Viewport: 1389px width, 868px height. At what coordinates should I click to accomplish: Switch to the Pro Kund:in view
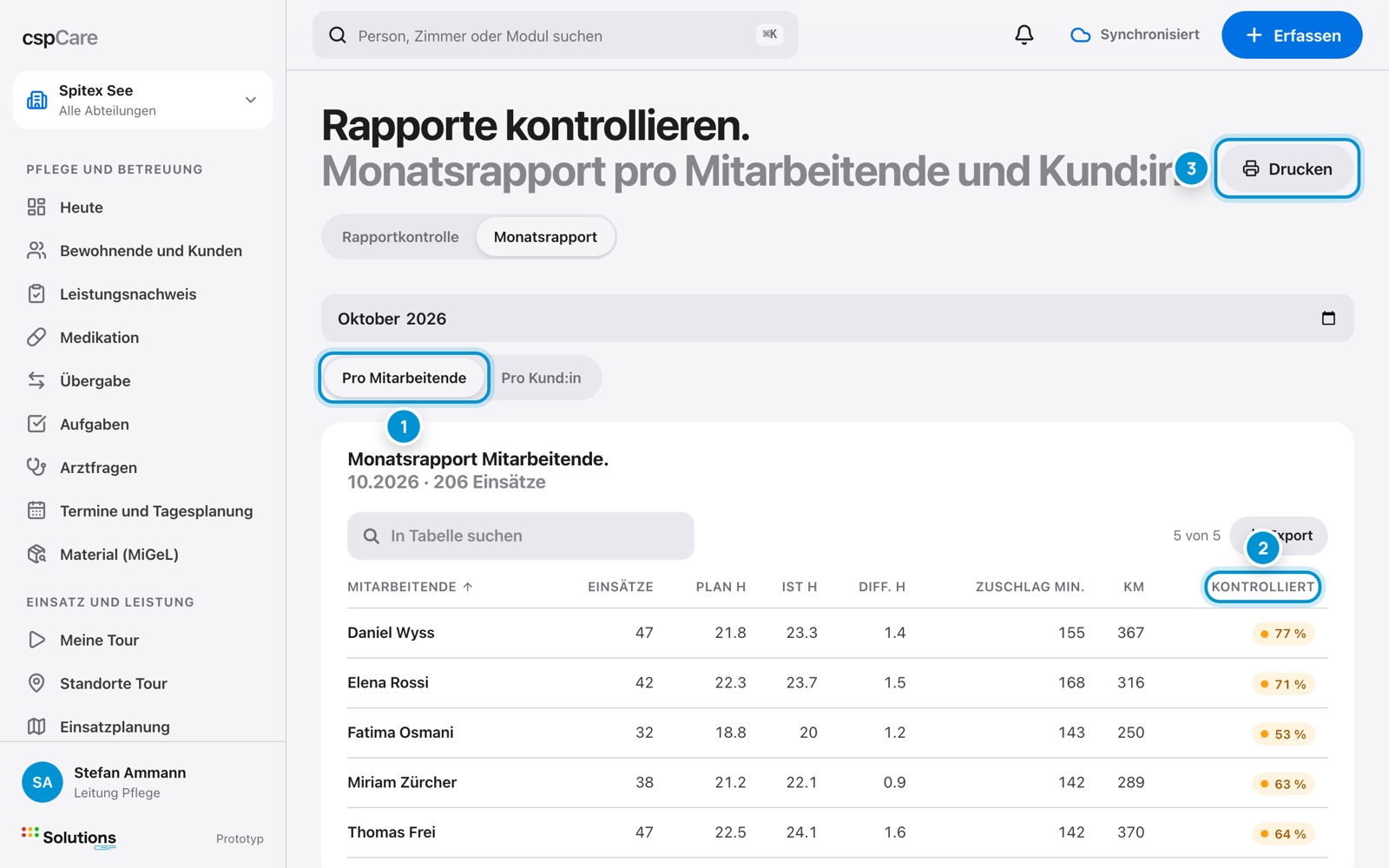(x=541, y=378)
